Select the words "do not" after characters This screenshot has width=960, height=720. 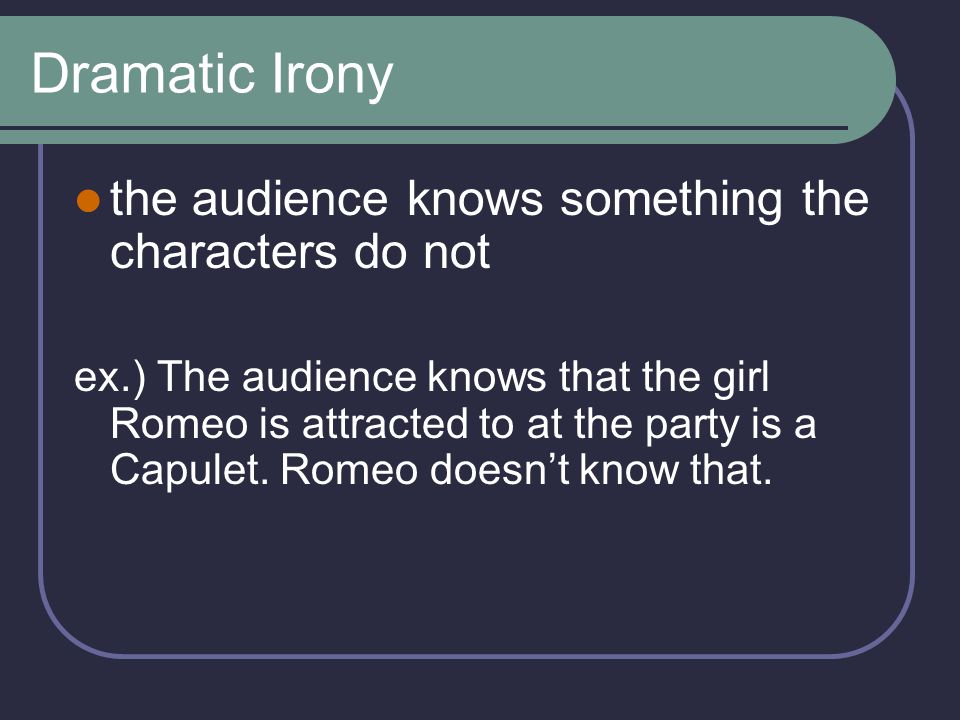422,252
